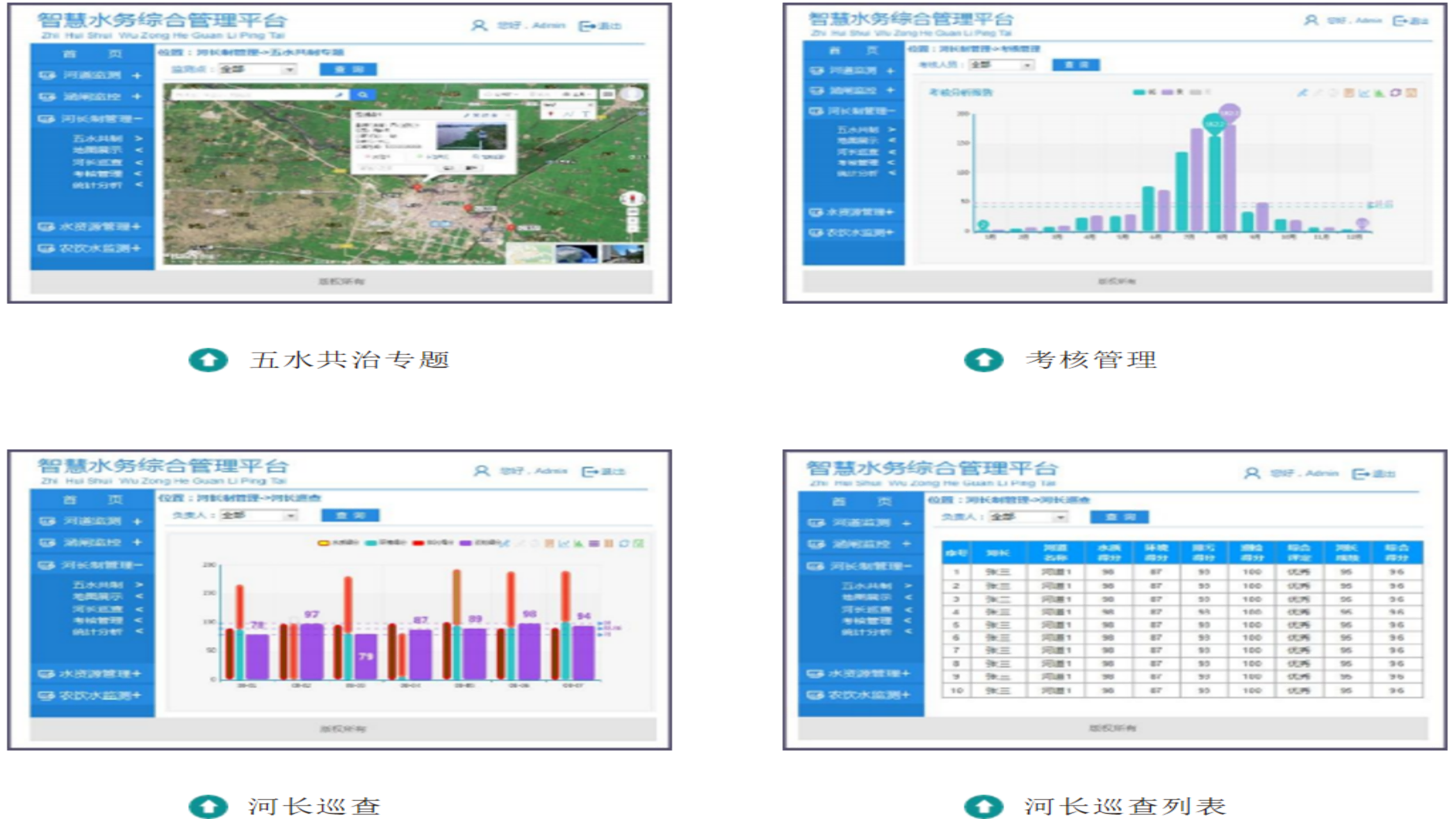Toggle the grey legend series in 考核管理 chart
Viewport: 1456px width, 819px height.
1195,92
